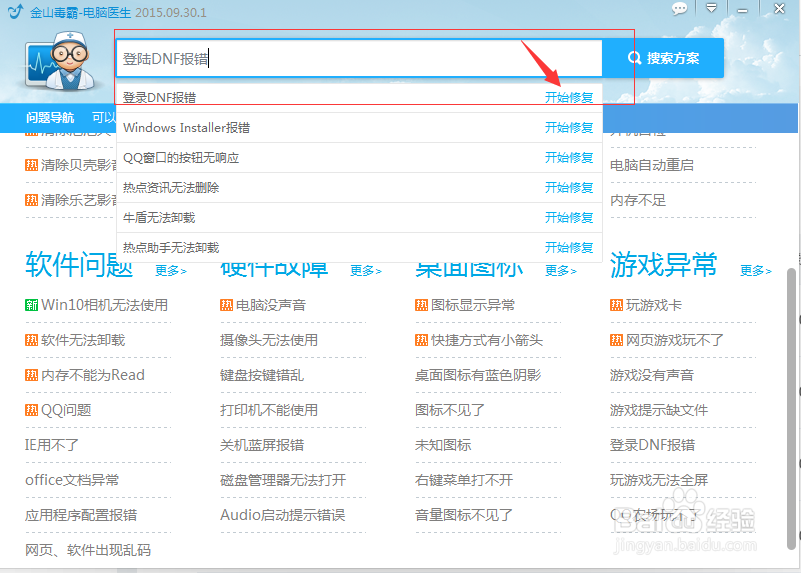Screen dimensions: 801x573
Task: Open Win10相机无法使用 entry
Action: tap(104, 305)
